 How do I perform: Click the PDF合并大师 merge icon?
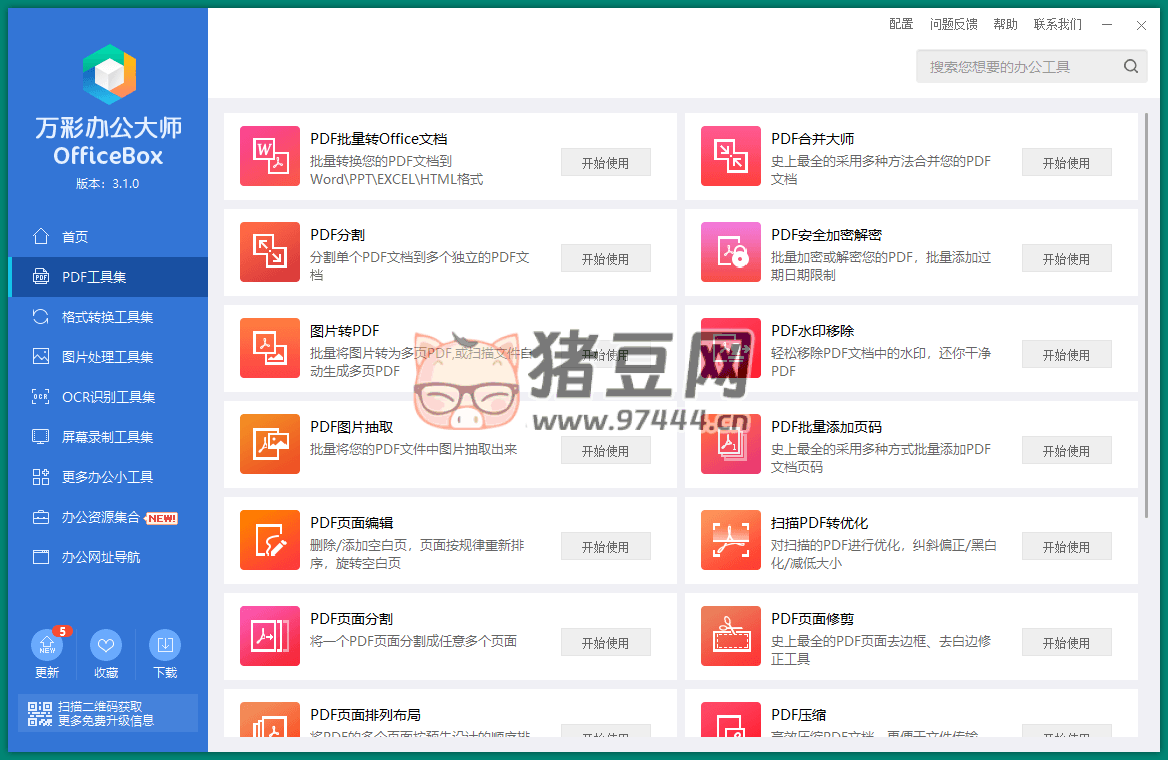[x=731, y=156]
